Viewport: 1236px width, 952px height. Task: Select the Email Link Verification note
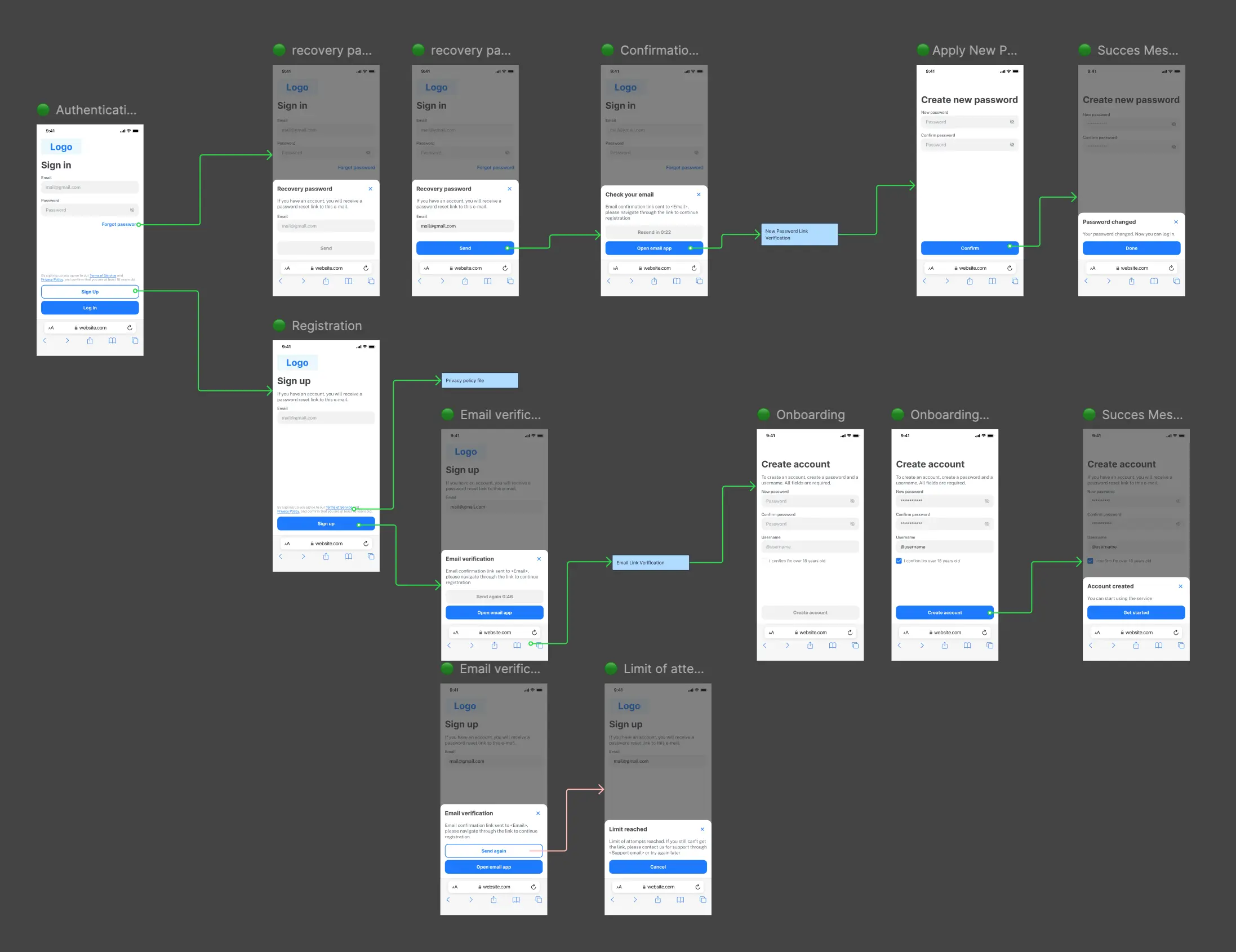(651, 563)
